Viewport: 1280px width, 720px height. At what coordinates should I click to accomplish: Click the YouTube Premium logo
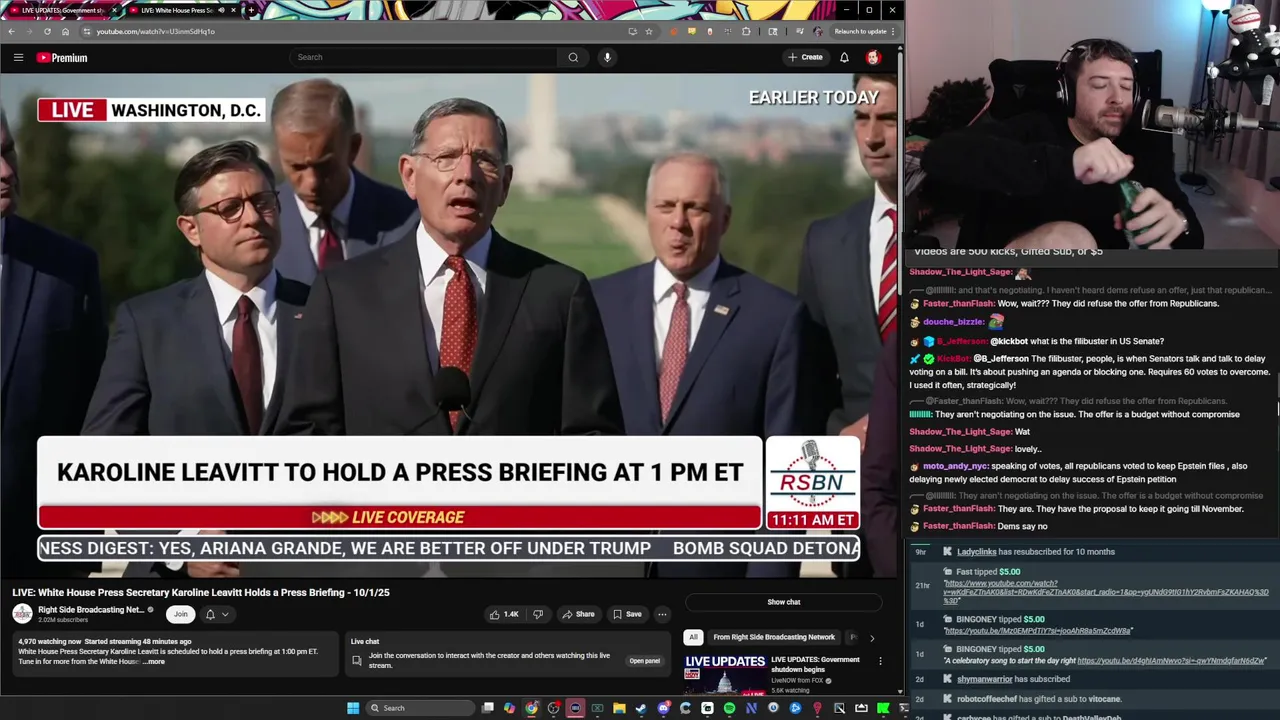[x=62, y=57]
